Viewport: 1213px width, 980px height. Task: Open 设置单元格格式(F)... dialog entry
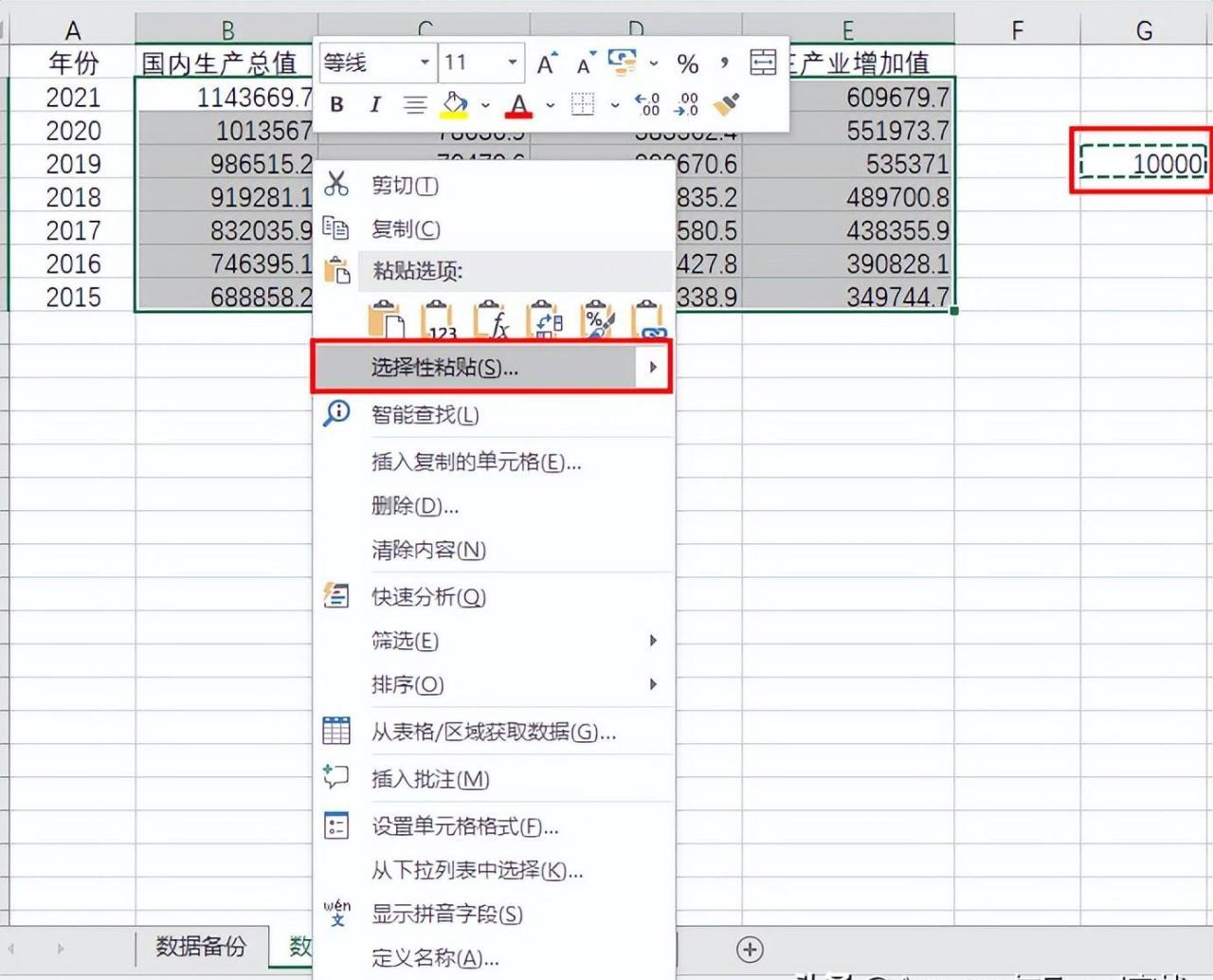494,826
